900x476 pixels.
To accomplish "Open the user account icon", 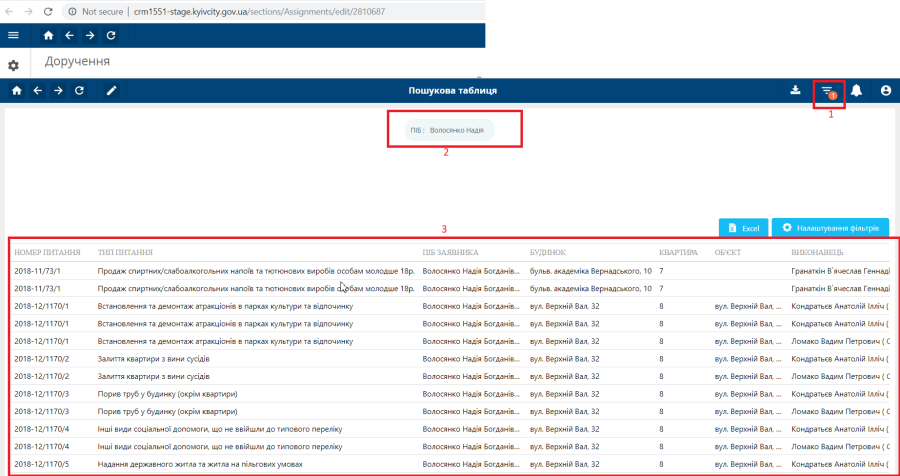I will pos(886,91).
